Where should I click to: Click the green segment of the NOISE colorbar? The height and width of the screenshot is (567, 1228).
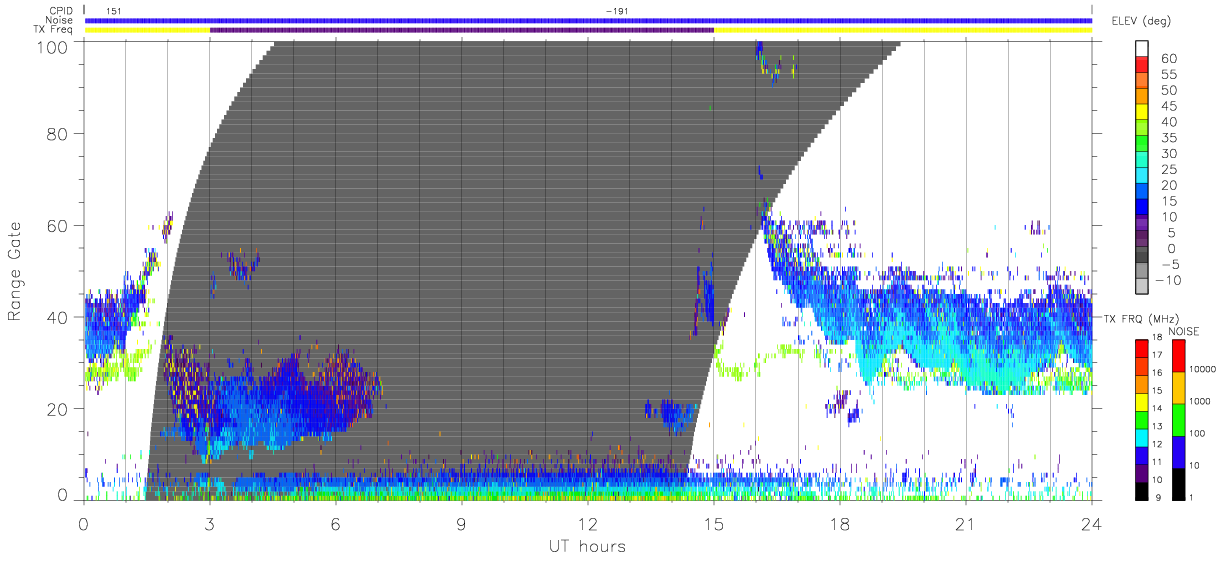(1180, 419)
